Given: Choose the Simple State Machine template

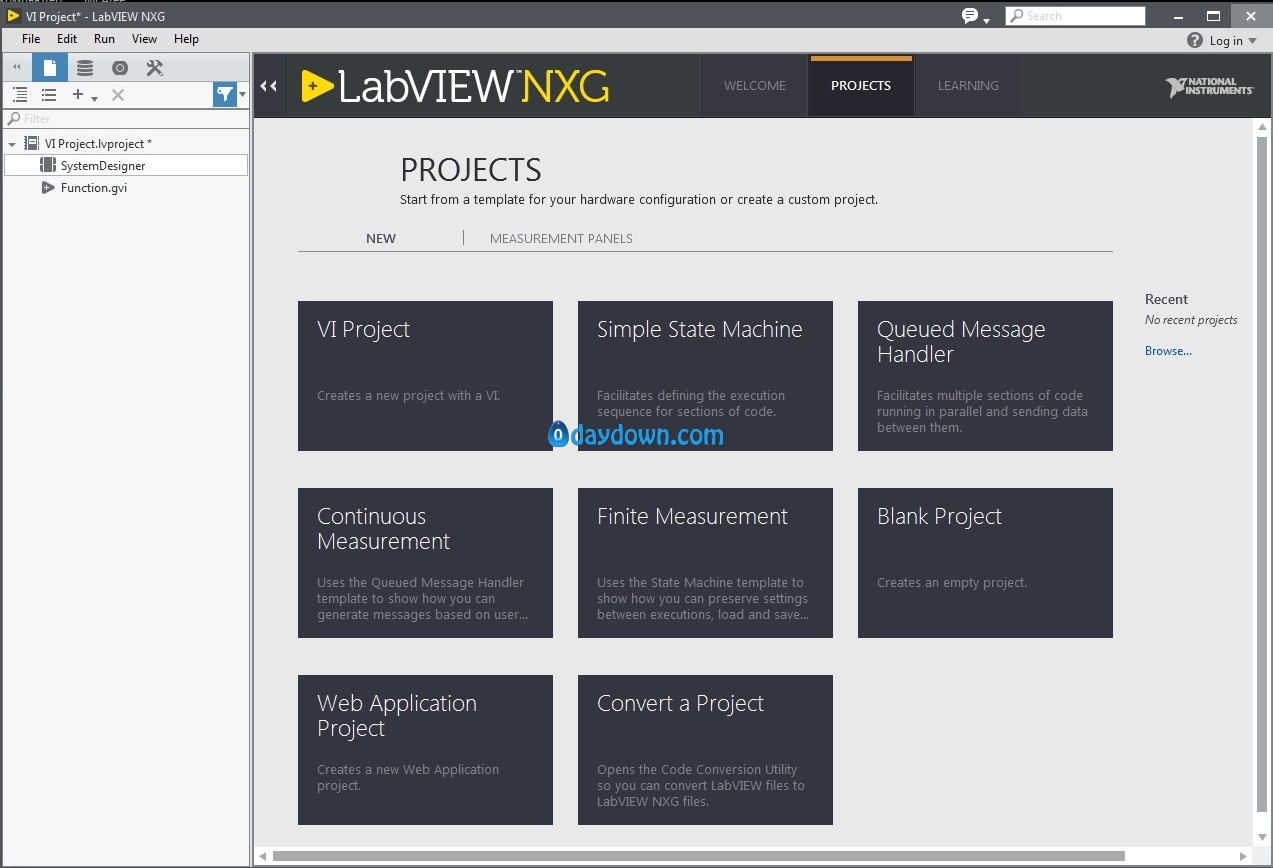Looking at the screenshot, I should pyautogui.click(x=705, y=376).
